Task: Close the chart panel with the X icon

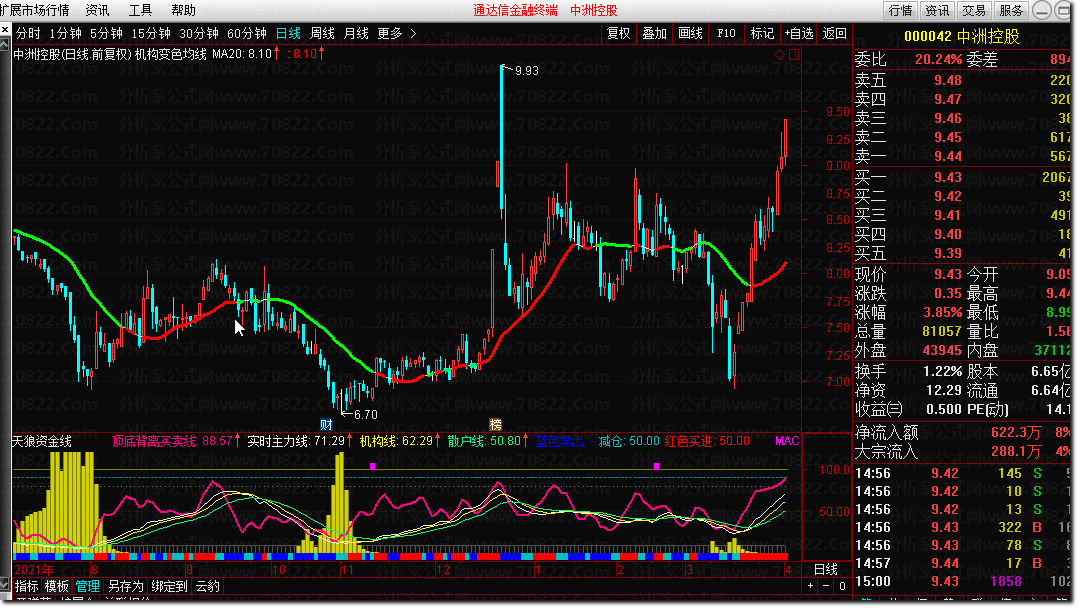Action: (x=6, y=30)
